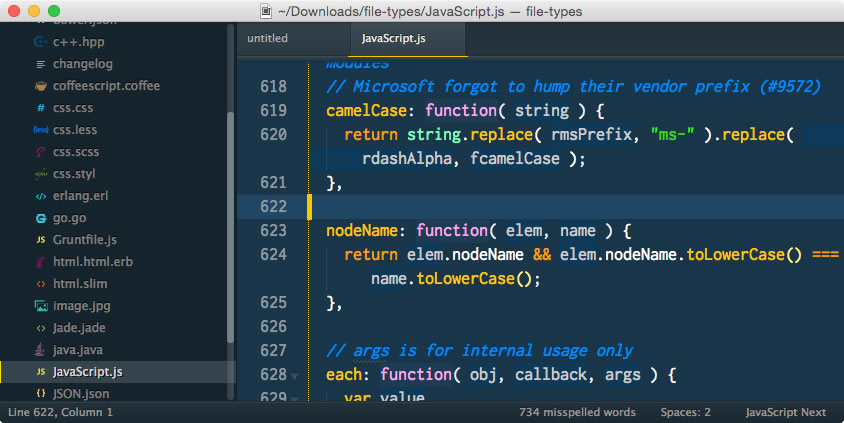Click the Java icon beside java.java

(41, 350)
